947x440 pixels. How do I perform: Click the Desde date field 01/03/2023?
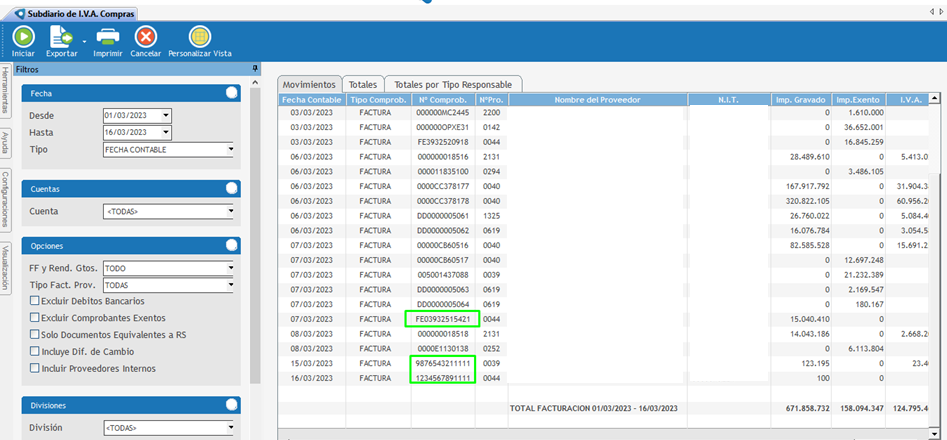click(133, 115)
